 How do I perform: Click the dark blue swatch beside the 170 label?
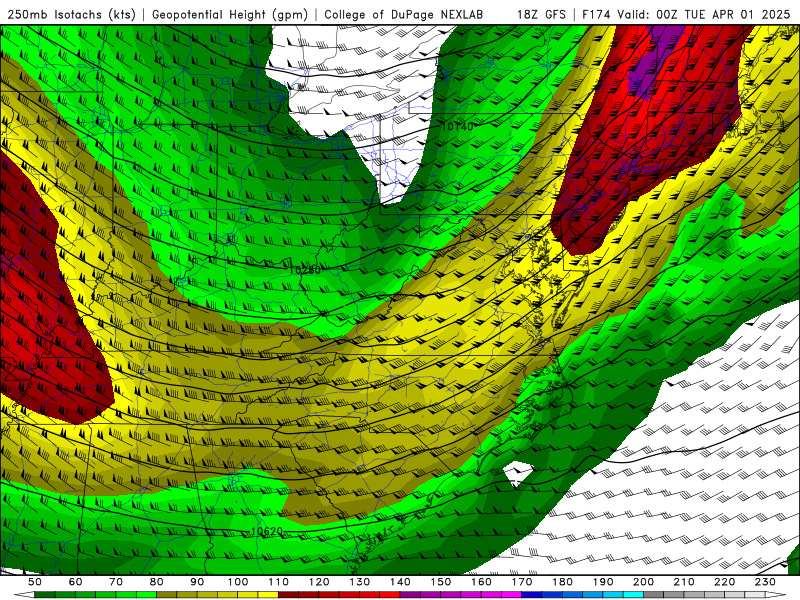532,595
